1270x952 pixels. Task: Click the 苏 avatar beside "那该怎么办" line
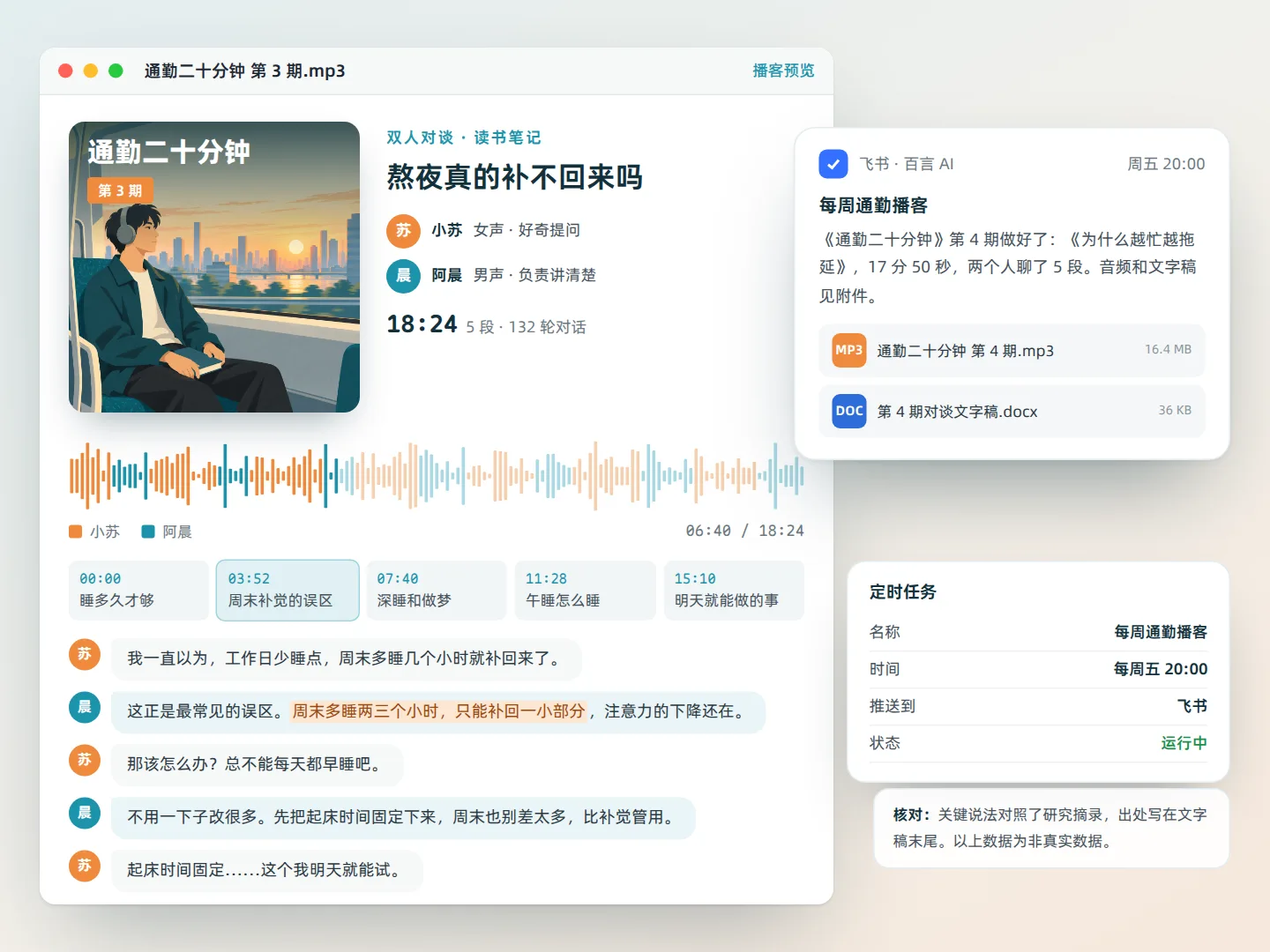point(85,760)
